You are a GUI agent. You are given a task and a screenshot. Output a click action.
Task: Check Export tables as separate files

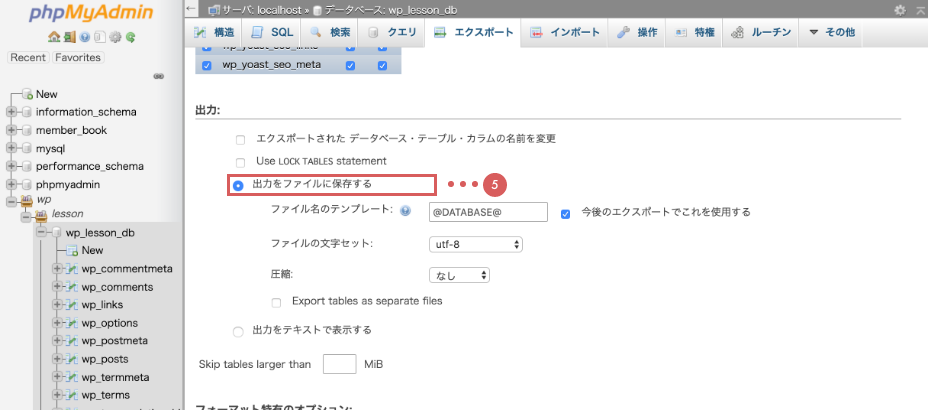point(277,301)
